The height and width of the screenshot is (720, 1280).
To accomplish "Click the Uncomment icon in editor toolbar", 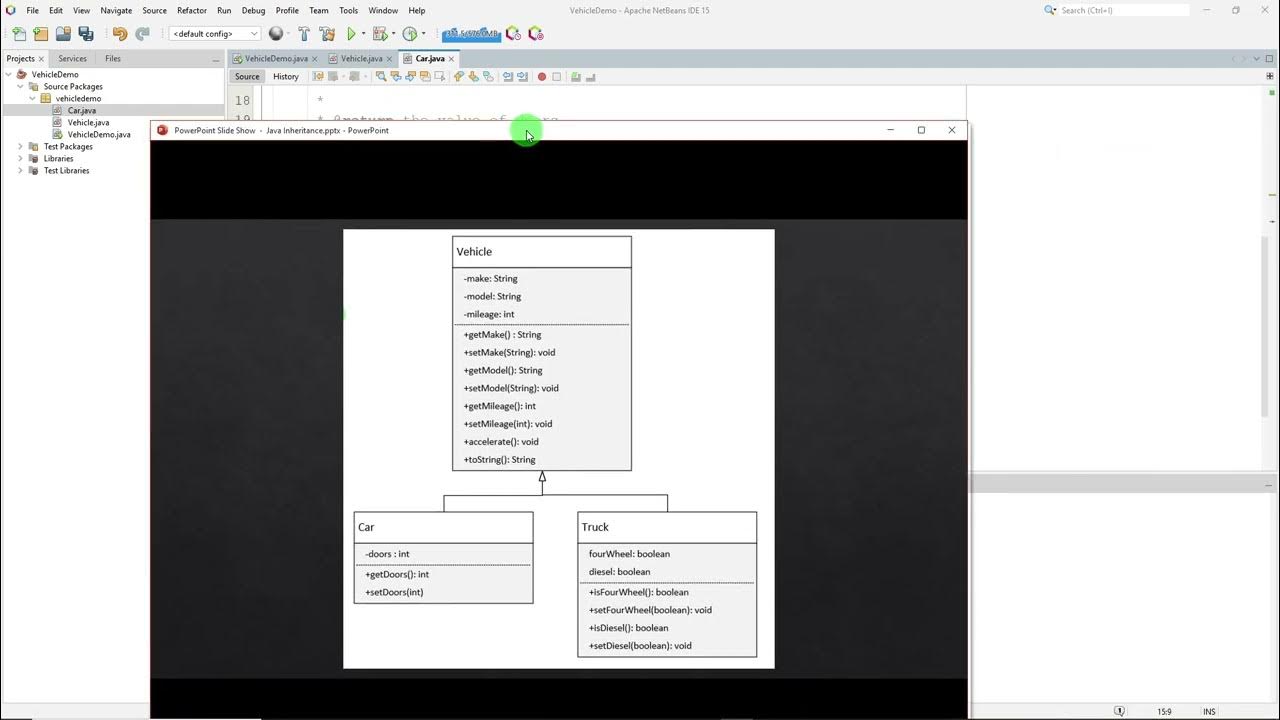I will [591, 76].
